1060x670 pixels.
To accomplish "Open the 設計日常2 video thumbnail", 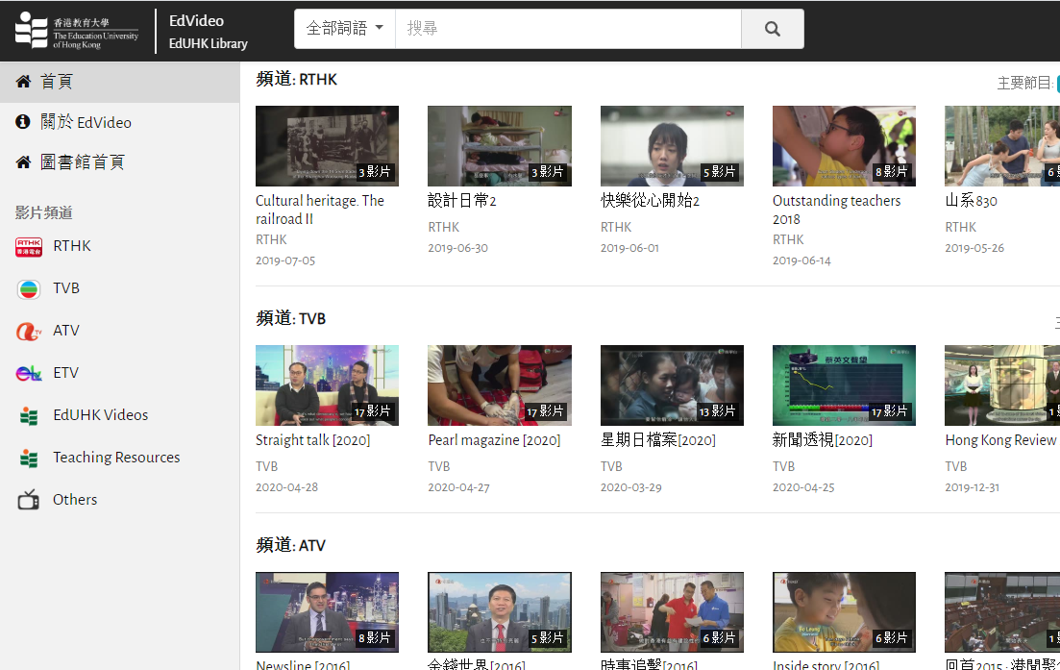I will coord(500,146).
